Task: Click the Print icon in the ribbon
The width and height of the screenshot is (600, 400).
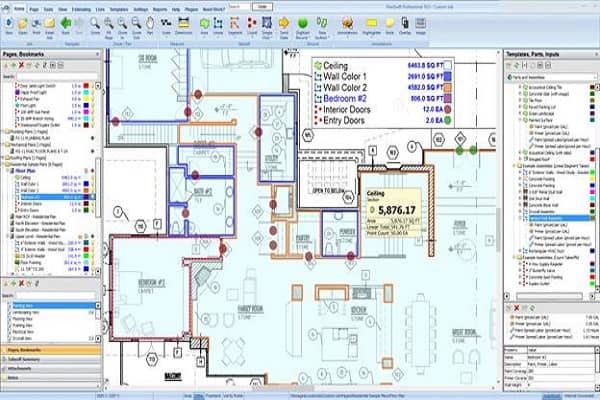Action: point(36,26)
